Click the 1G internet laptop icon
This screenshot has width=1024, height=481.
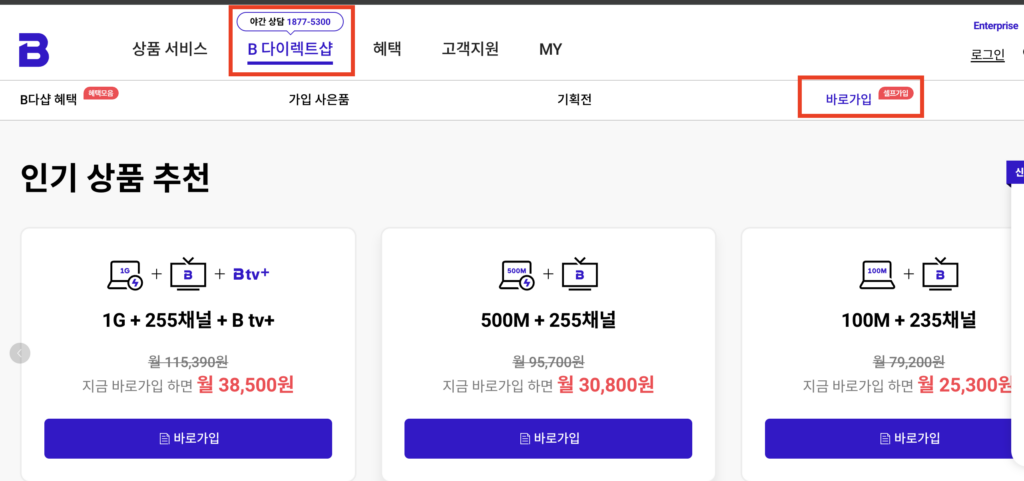coord(126,274)
